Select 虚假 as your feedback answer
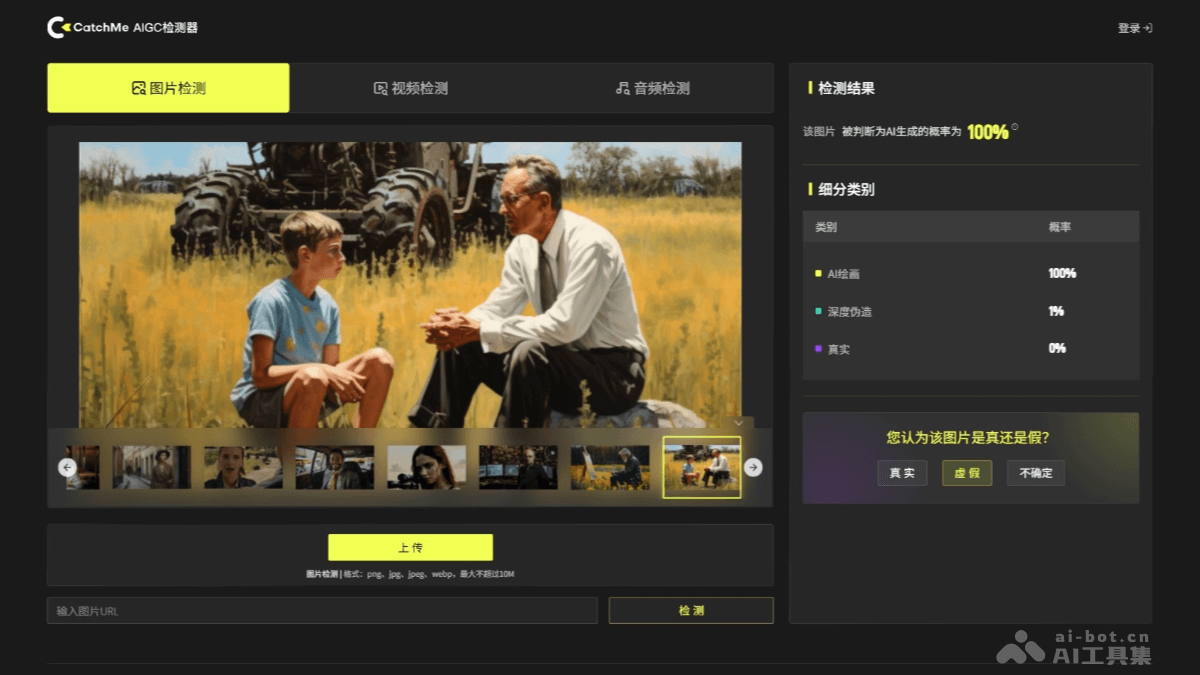This screenshot has width=1200, height=675. coord(966,473)
